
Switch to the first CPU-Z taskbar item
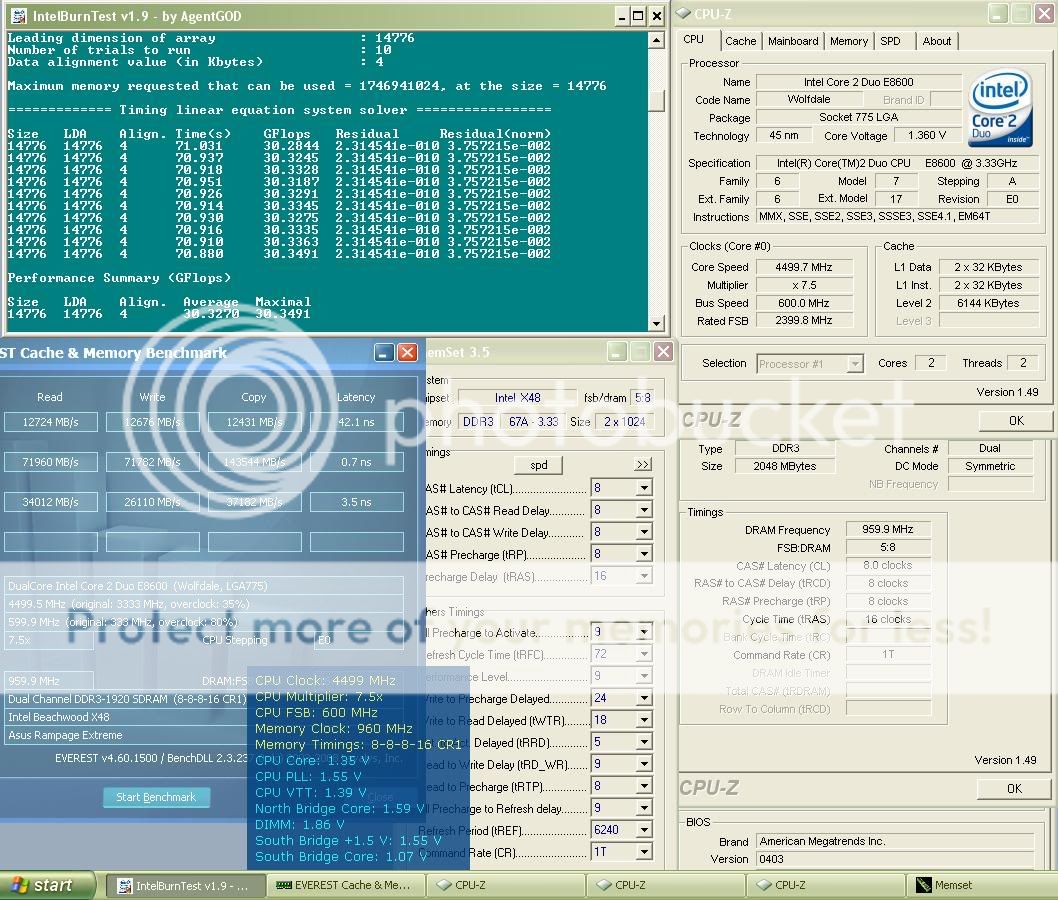tap(505, 885)
